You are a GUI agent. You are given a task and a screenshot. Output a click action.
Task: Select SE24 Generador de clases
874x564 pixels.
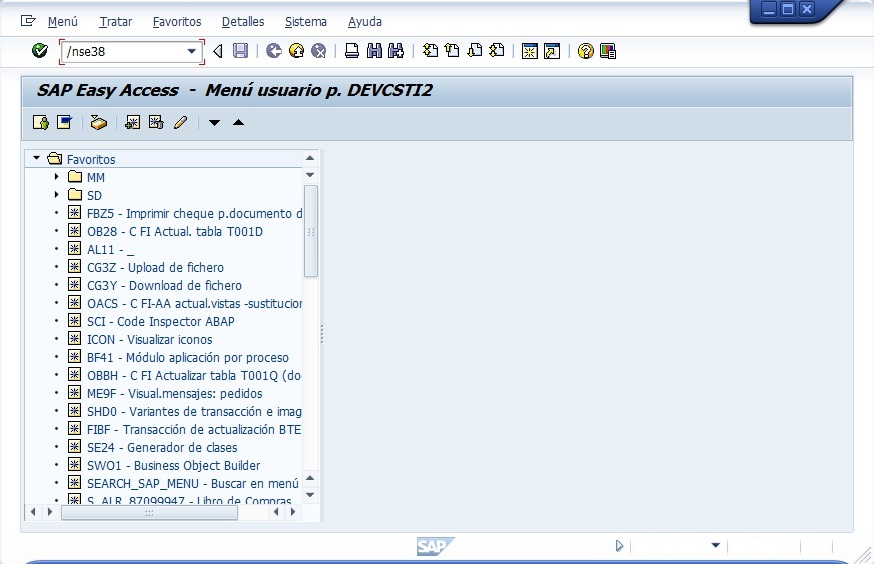(162, 448)
